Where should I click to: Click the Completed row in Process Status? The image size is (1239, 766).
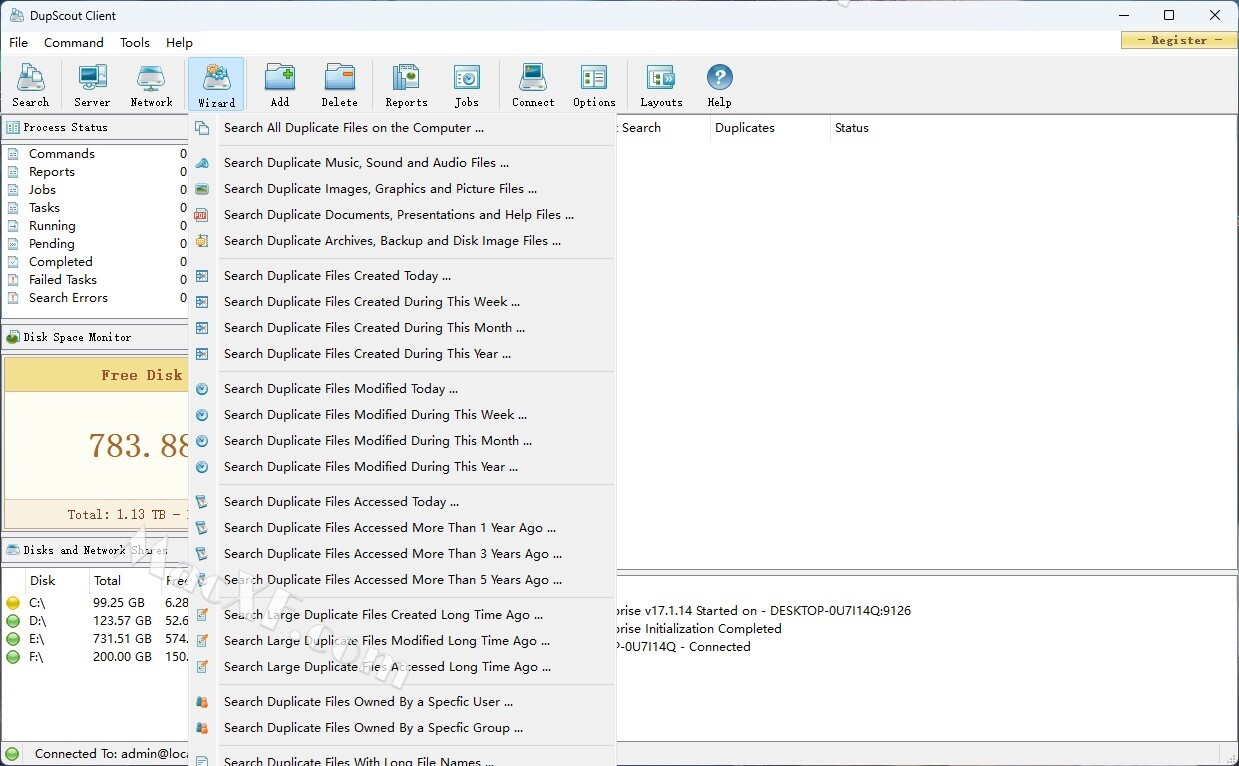[96, 262]
